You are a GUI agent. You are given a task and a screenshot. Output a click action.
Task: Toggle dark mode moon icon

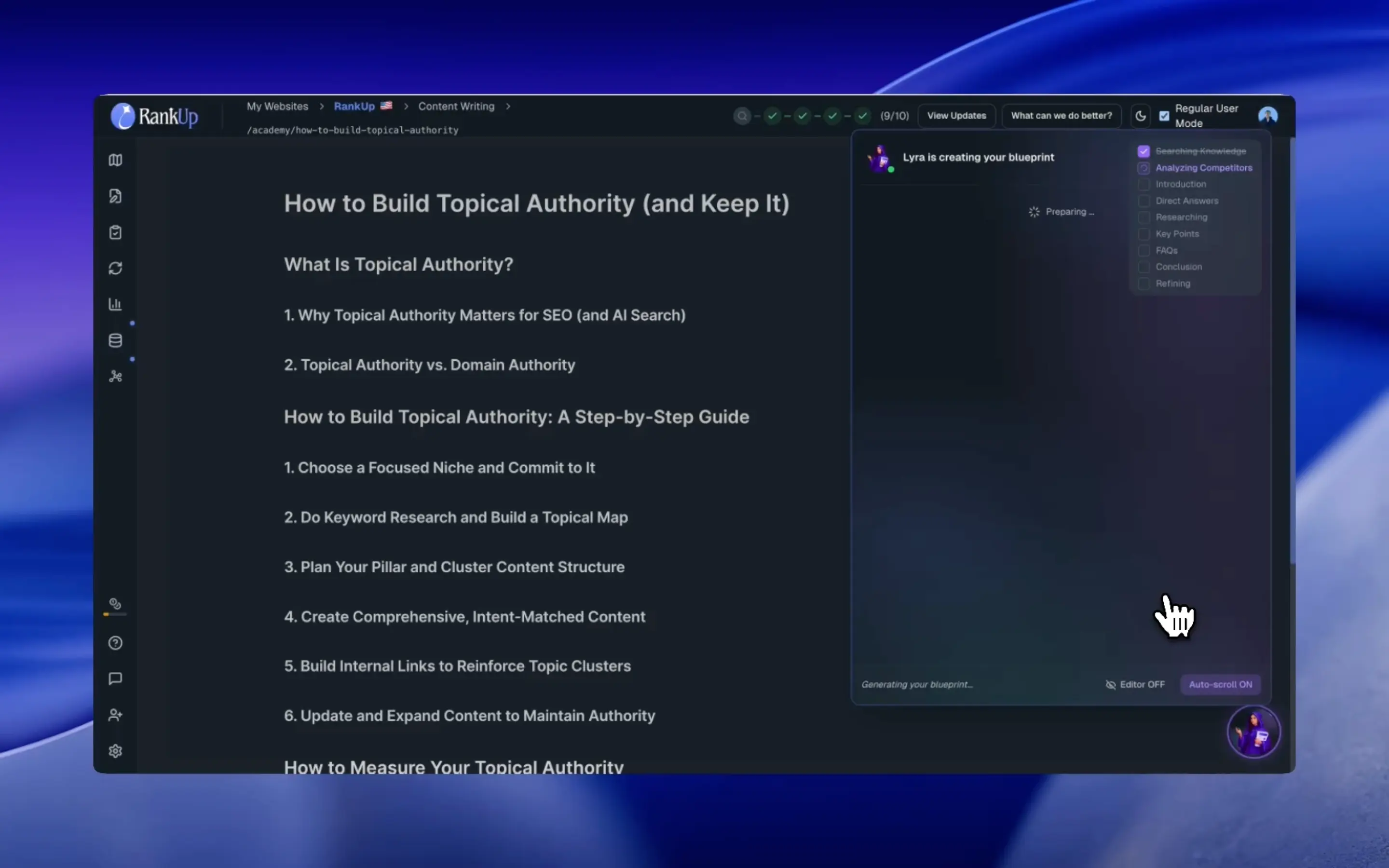point(1141,116)
